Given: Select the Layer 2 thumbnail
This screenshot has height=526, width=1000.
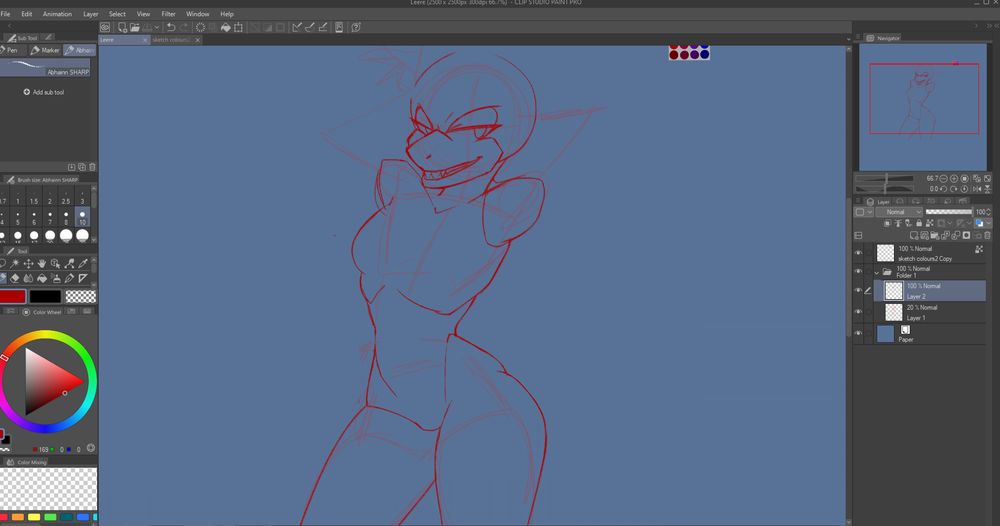Looking at the screenshot, I should coord(894,291).
